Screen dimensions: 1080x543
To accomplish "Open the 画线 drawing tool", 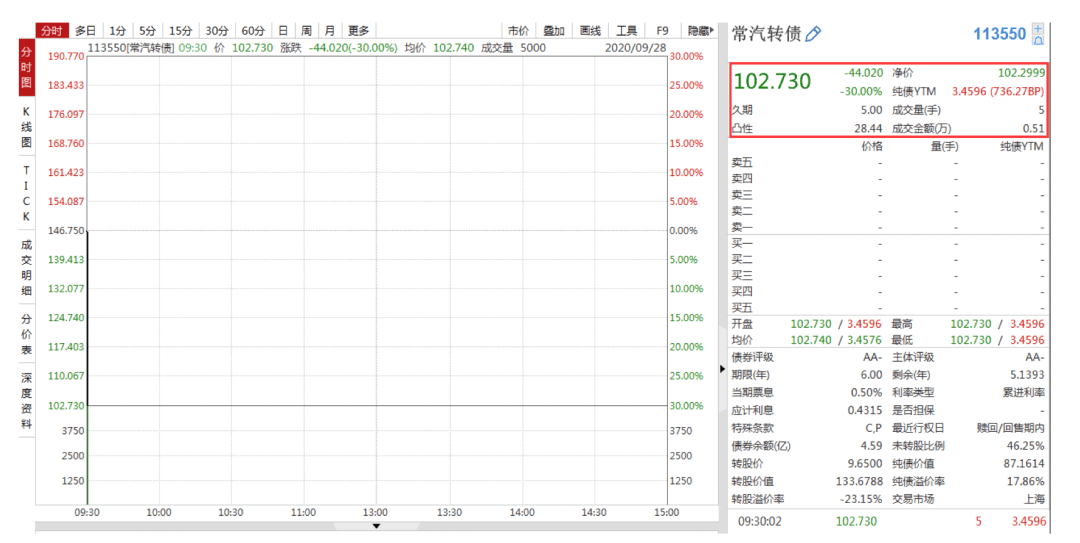I will tap(590, 30).
